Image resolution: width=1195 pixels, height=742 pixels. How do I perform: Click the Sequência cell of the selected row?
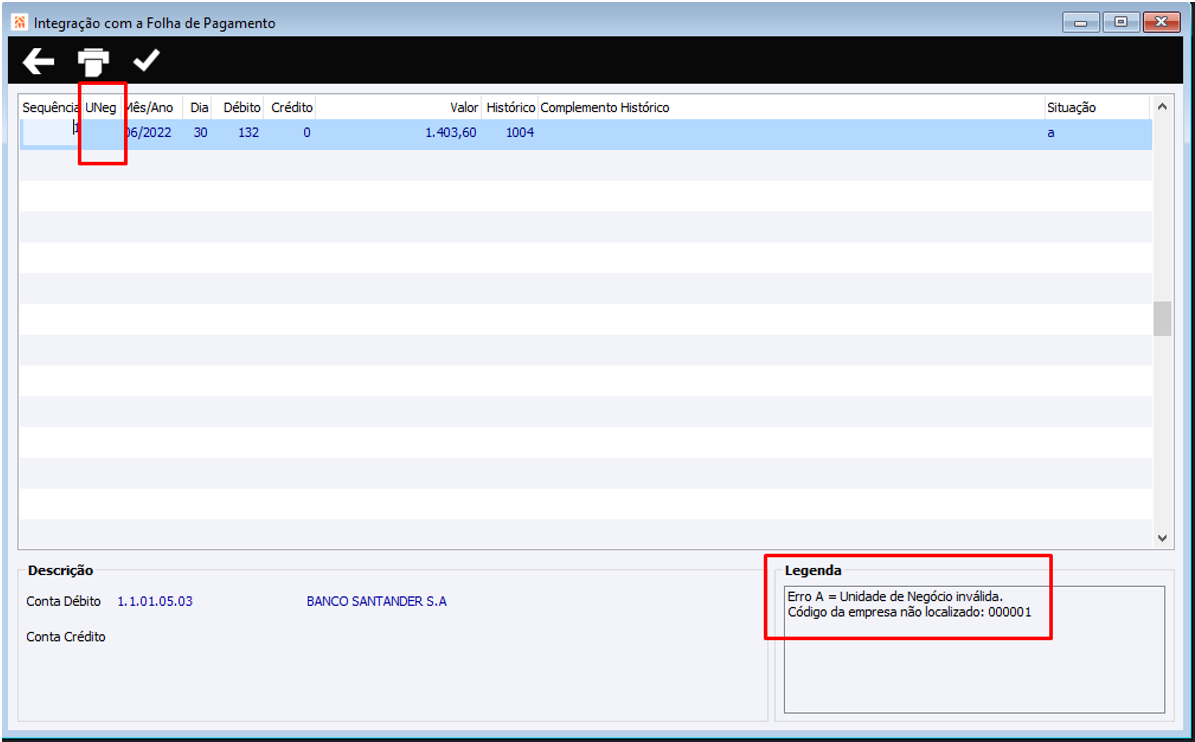coord(50,133)
